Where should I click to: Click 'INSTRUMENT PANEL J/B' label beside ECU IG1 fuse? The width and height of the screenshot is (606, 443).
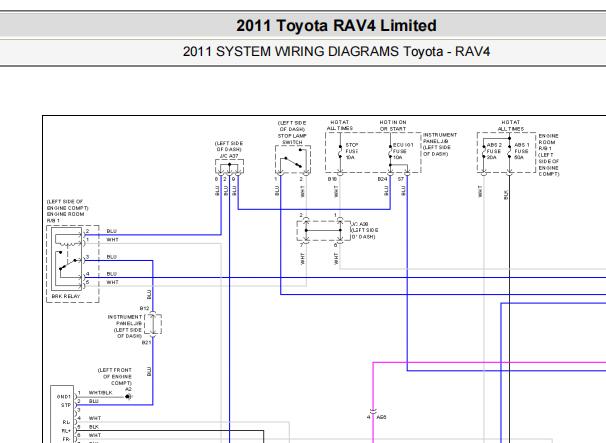point(440,138)
